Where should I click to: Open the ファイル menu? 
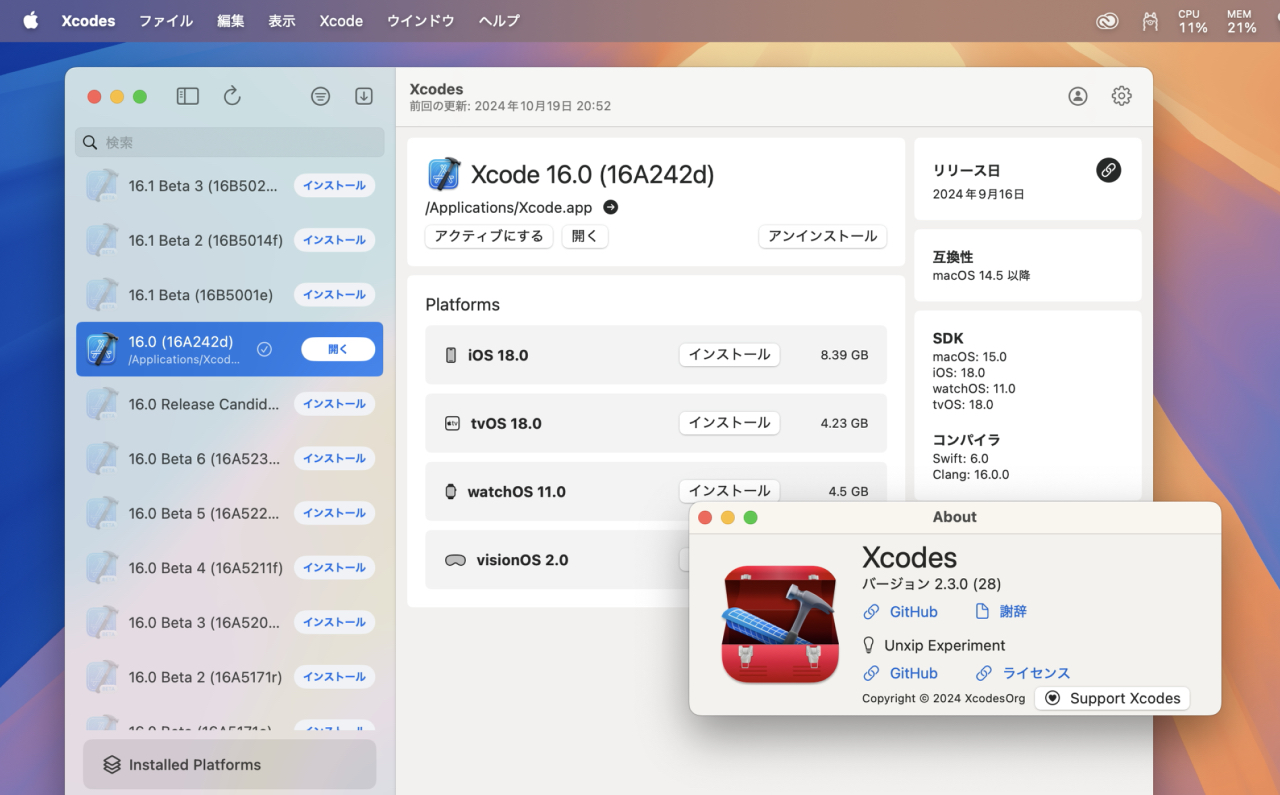click(x=166, y=20)
